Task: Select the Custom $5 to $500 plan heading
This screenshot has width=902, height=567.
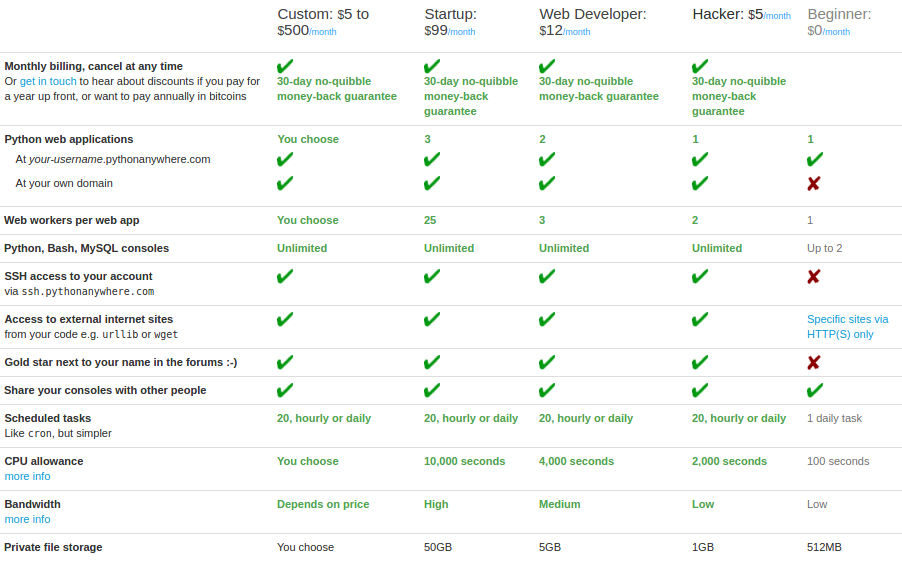Action: pyautogui.click(x=323, y=22)
